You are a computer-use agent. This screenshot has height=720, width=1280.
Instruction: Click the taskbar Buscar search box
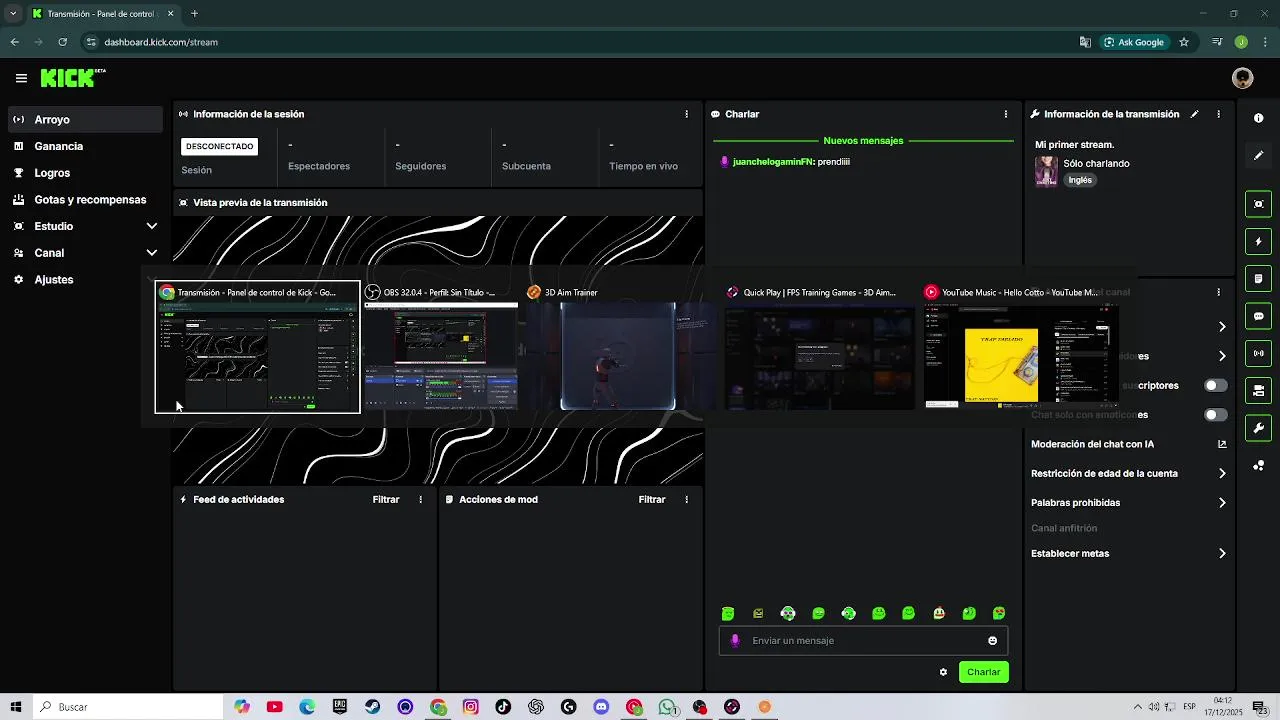click(x=128, y=707)
